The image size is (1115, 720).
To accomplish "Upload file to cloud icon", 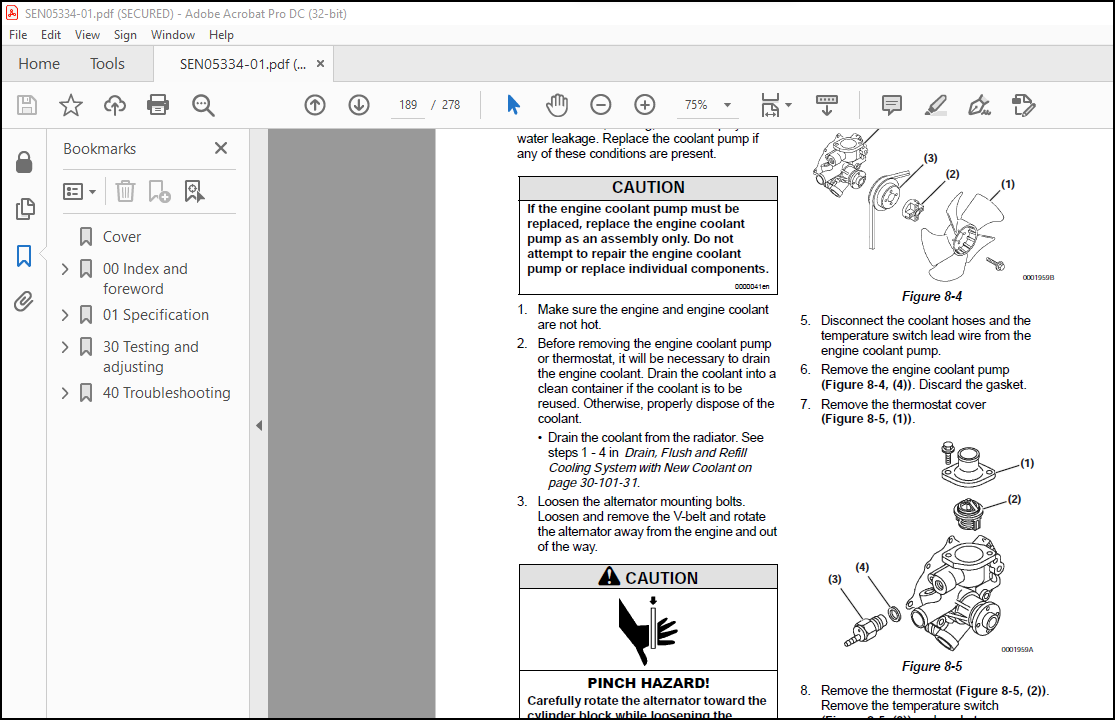I will [114, 105].
